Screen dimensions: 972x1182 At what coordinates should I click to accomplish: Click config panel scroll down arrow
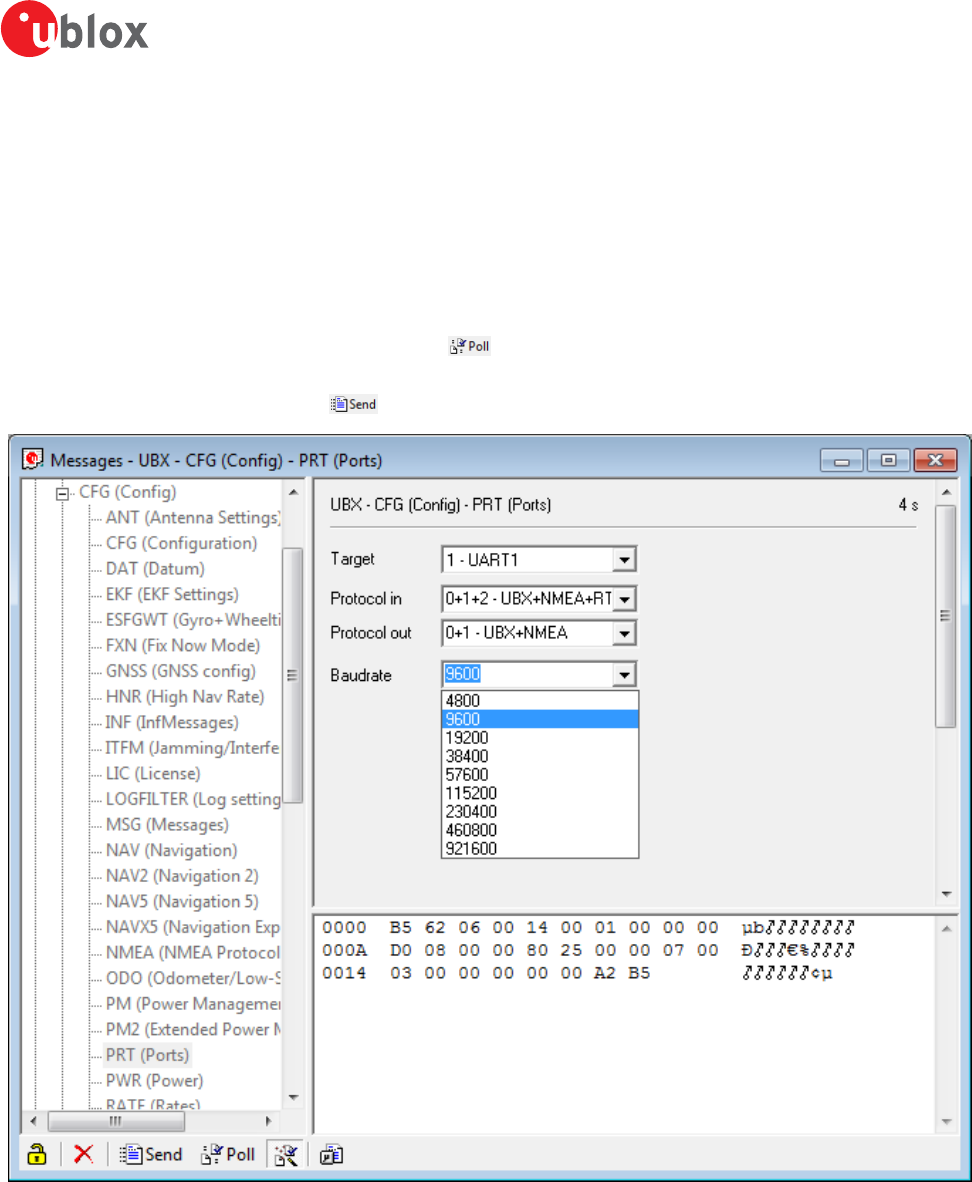pos(946,894)
